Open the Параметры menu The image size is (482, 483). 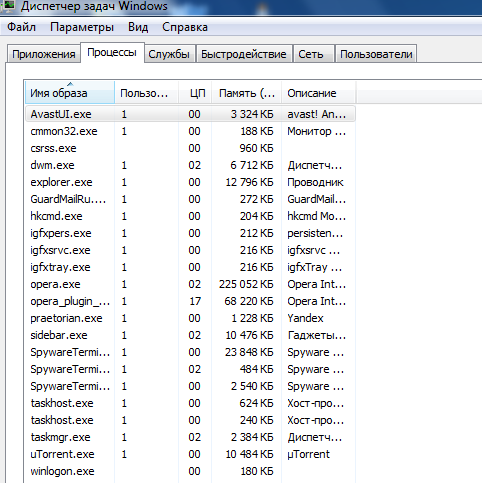[x=82, y=27]
